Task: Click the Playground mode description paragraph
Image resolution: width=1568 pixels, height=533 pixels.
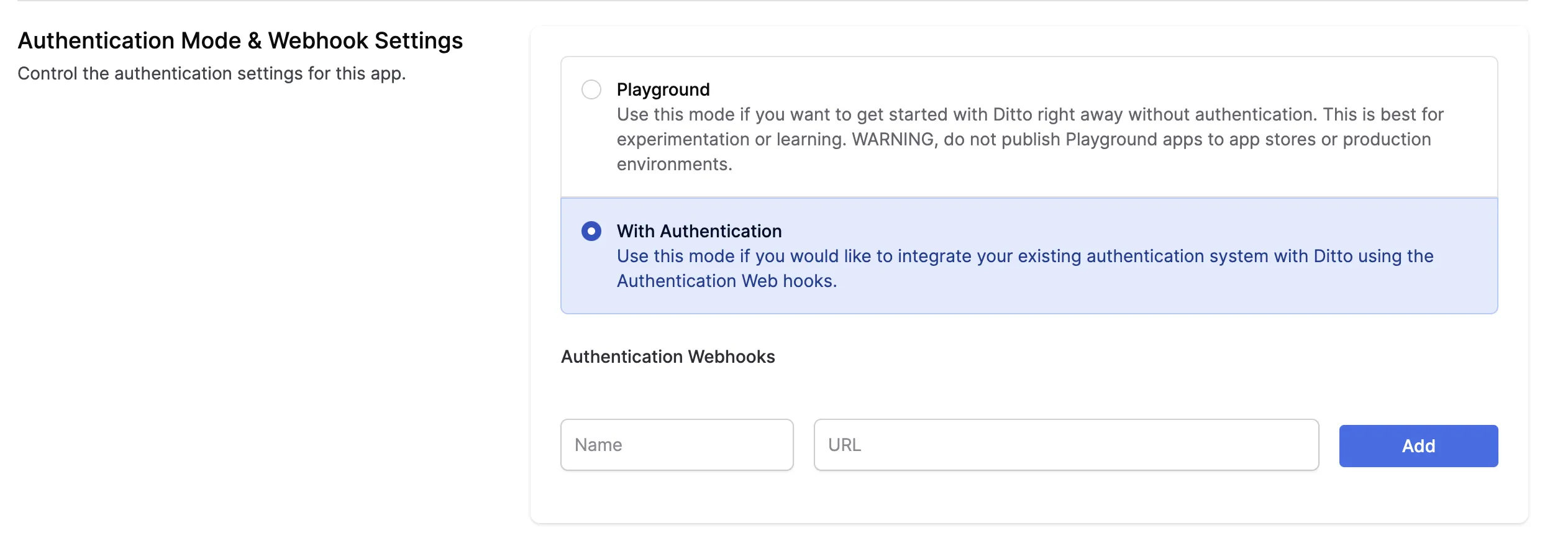Action: point(1030,139)
